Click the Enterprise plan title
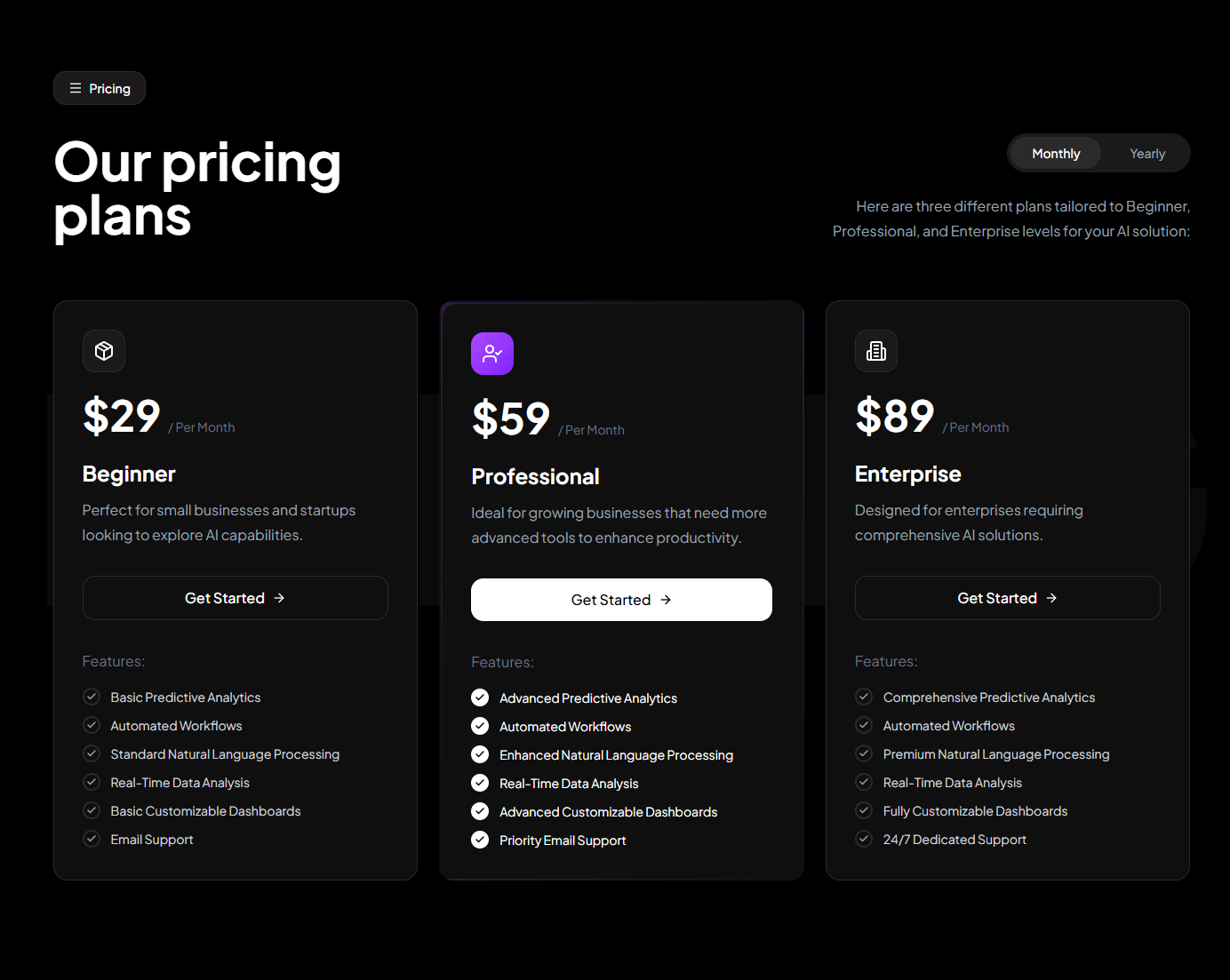Screen dimensions: 1230x980 [x=907, y=474]
